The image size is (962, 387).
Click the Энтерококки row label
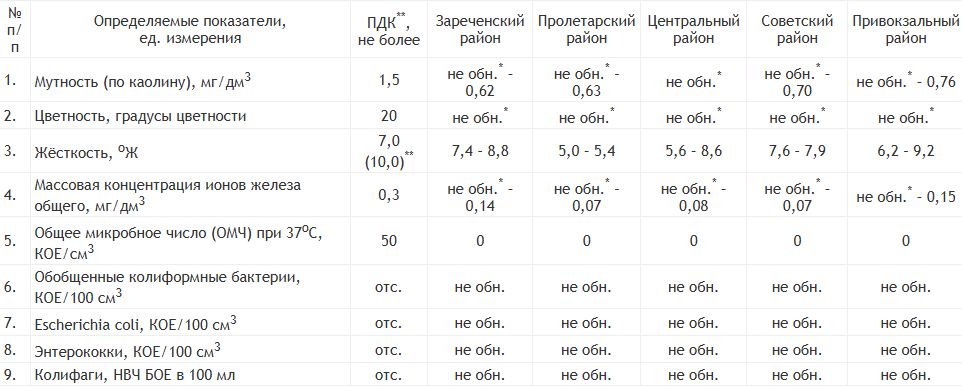point(127,351)
